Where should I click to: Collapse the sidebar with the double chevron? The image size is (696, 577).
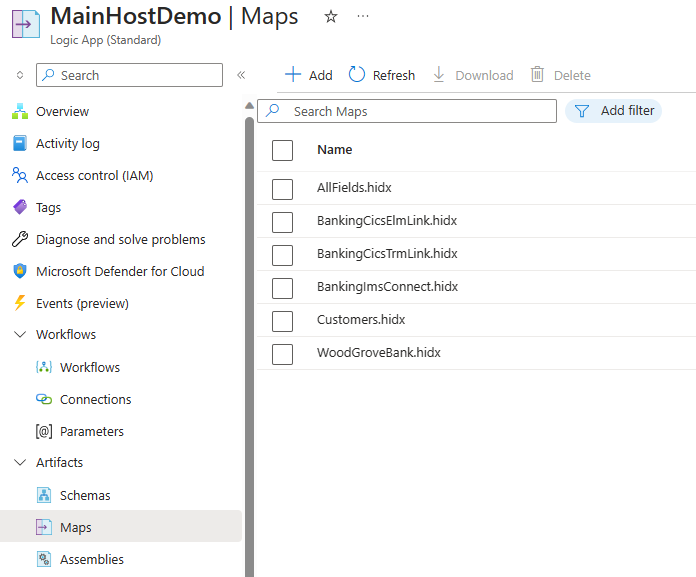(x=241, y=75)
